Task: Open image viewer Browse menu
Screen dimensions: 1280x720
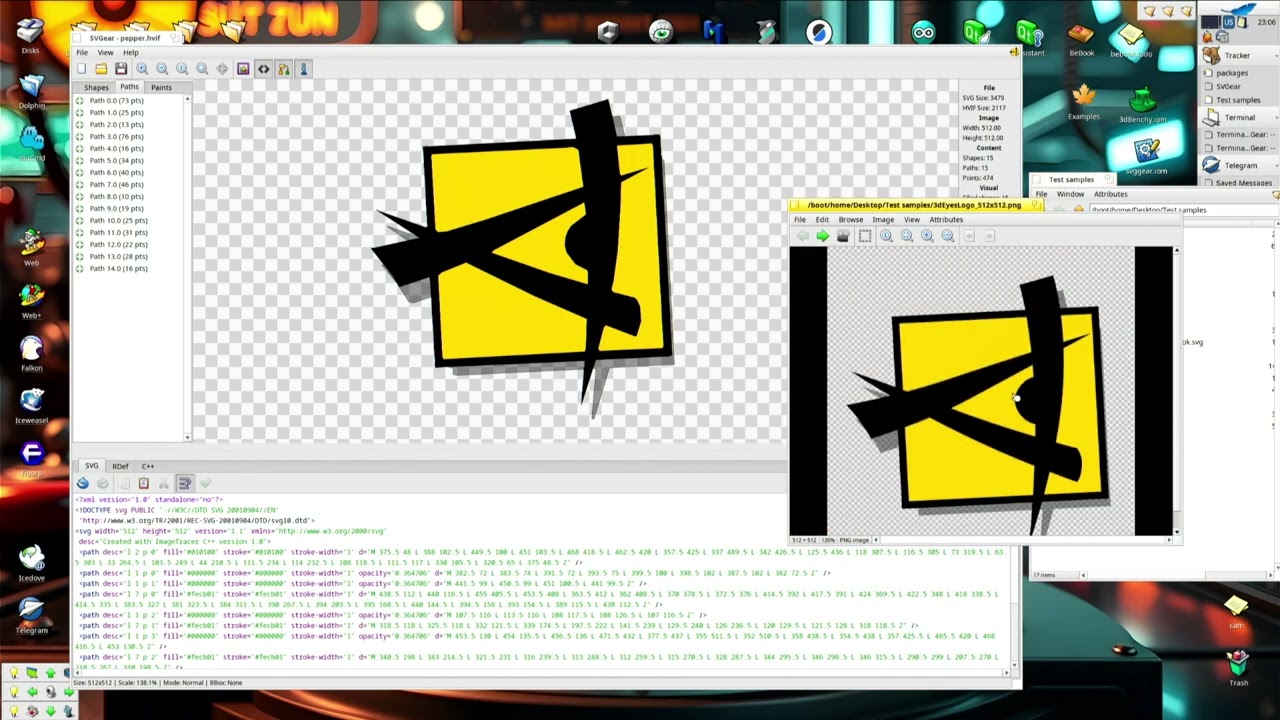Action: (x=850, y=220)
